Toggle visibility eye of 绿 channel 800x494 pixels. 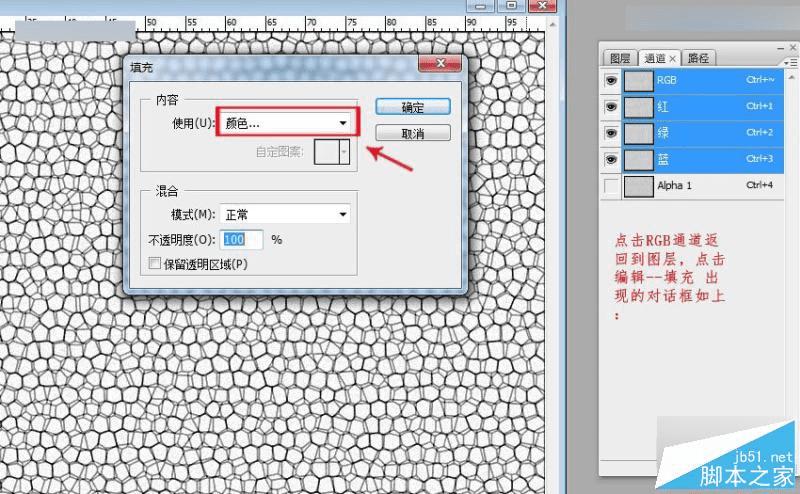tap(611, 133)
